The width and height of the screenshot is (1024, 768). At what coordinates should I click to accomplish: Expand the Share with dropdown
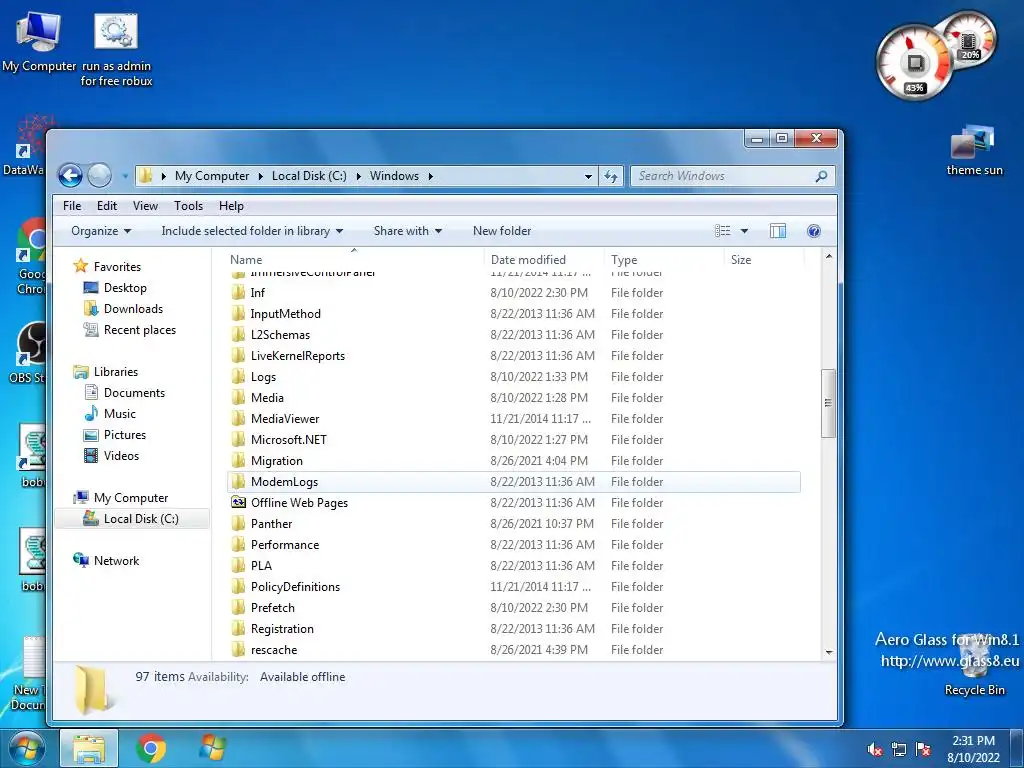coord(408,231)
